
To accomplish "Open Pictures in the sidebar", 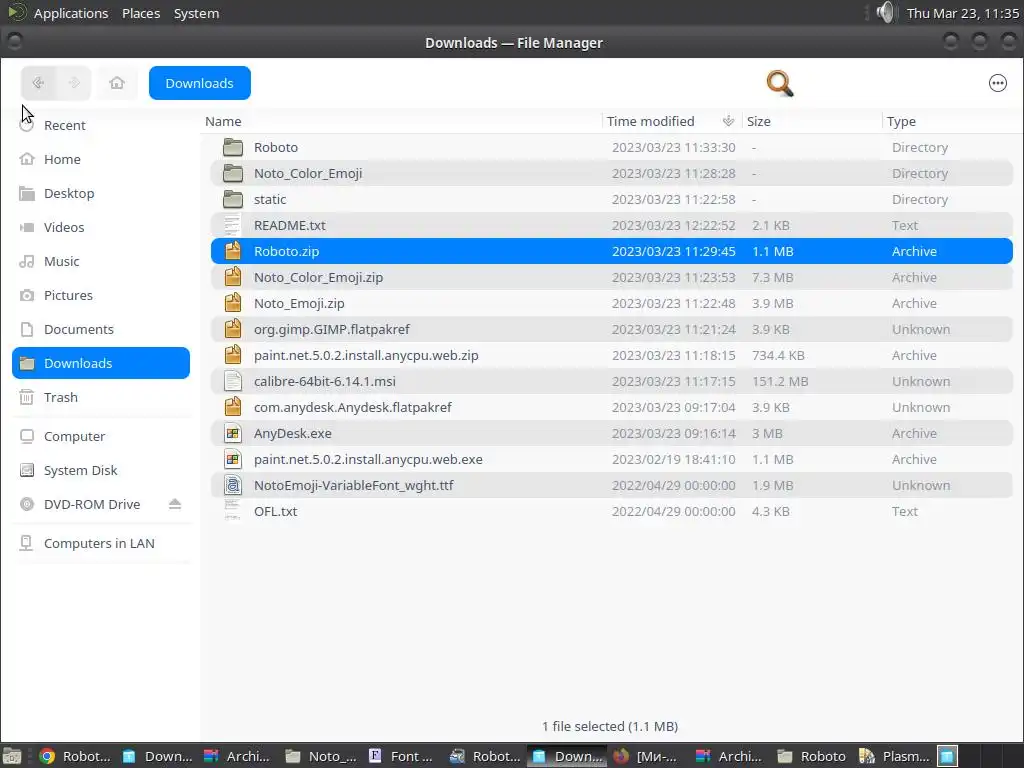I will tap(101, 295).
